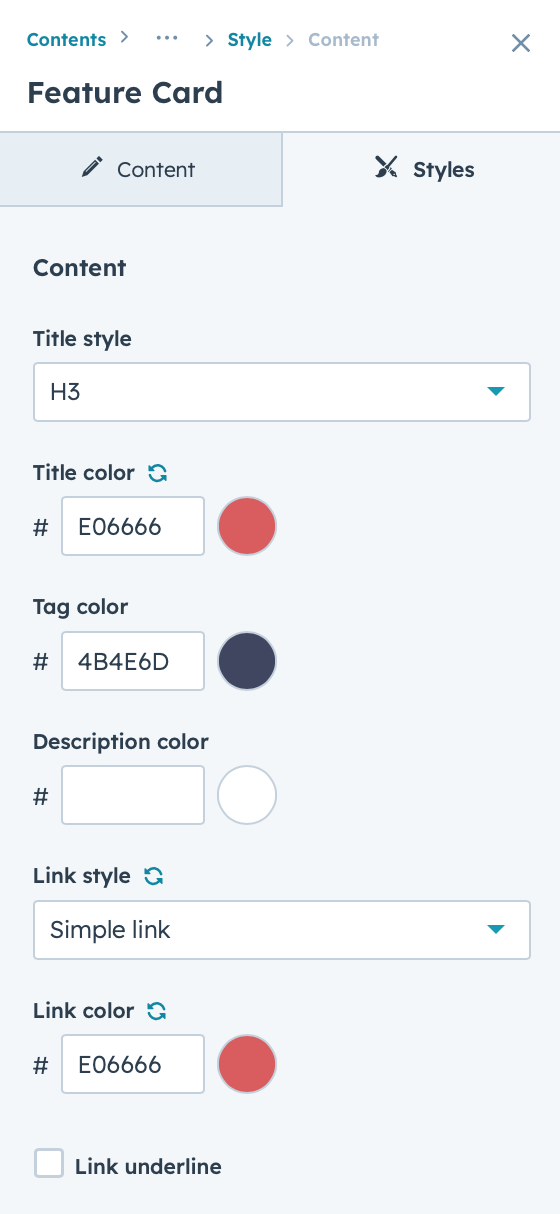Enable the Link underline checkbox
This screenshot has width=560, height=1214.
tap(49, 1164)
